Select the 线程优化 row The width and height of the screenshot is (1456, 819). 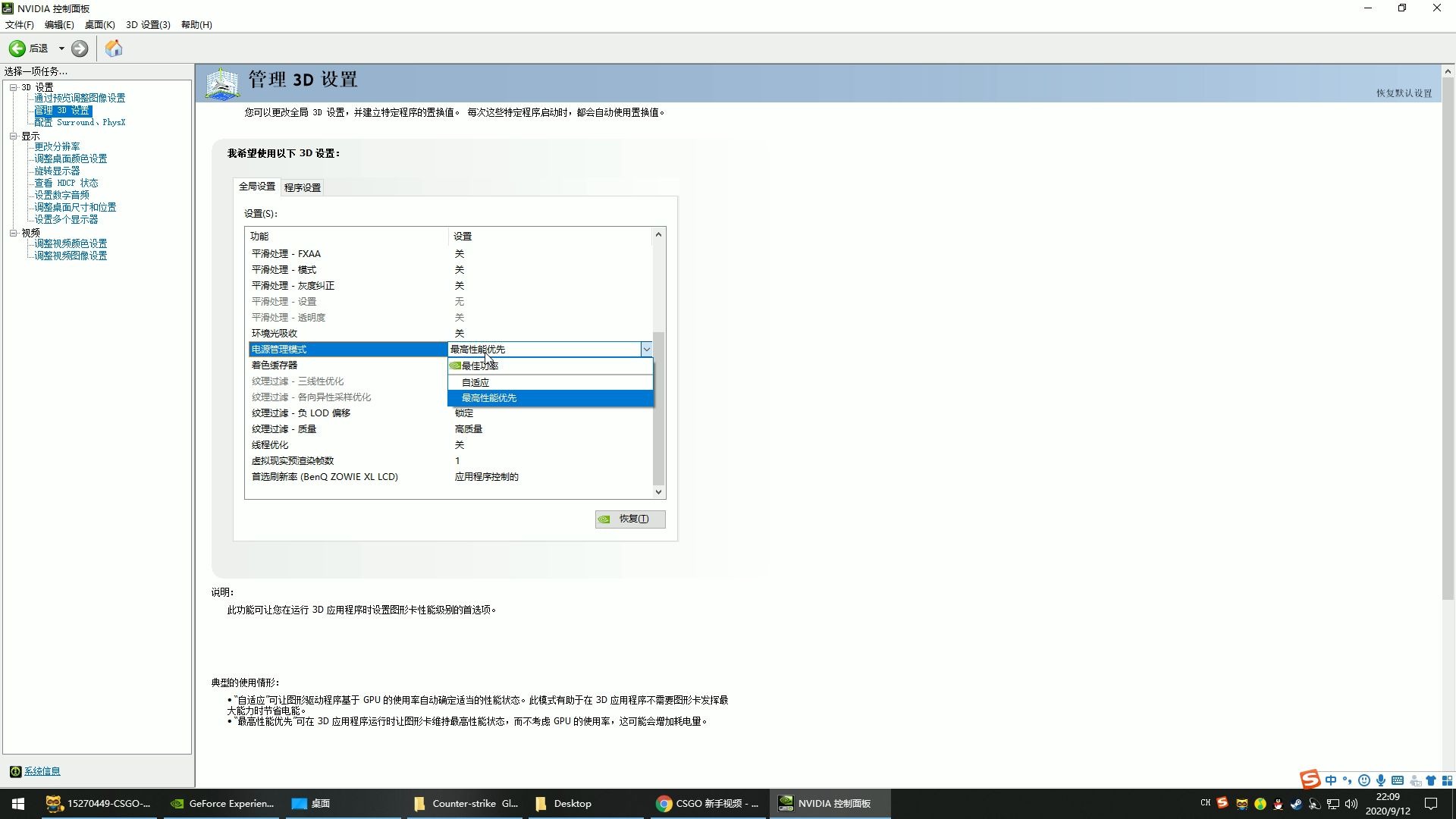(449, 444)
